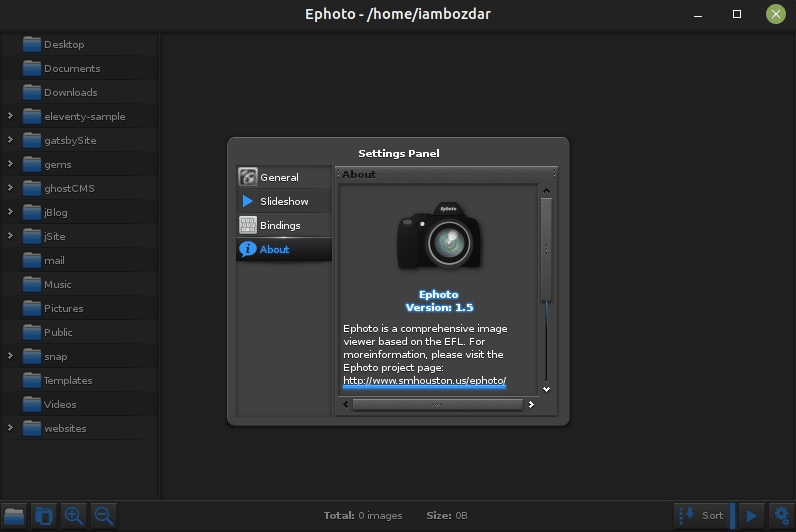Image resolution: width=796 pixels, height=532 pixels.
Task: Click the jBlog folder name
Action: click(55, 213)
